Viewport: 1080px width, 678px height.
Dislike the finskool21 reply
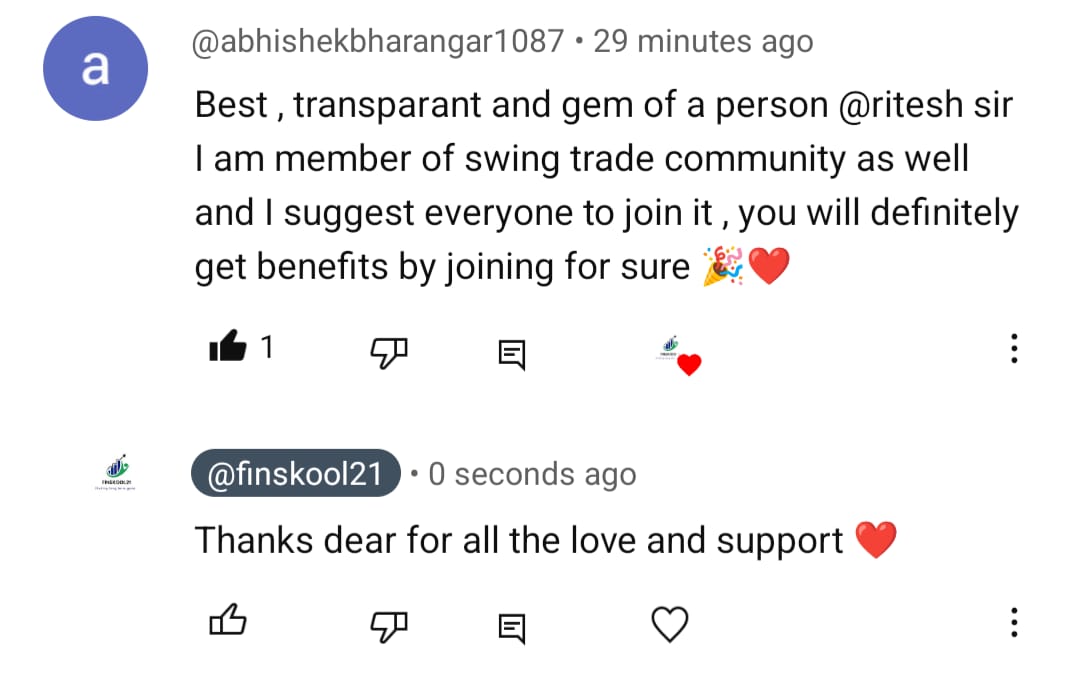pos(389,625)
